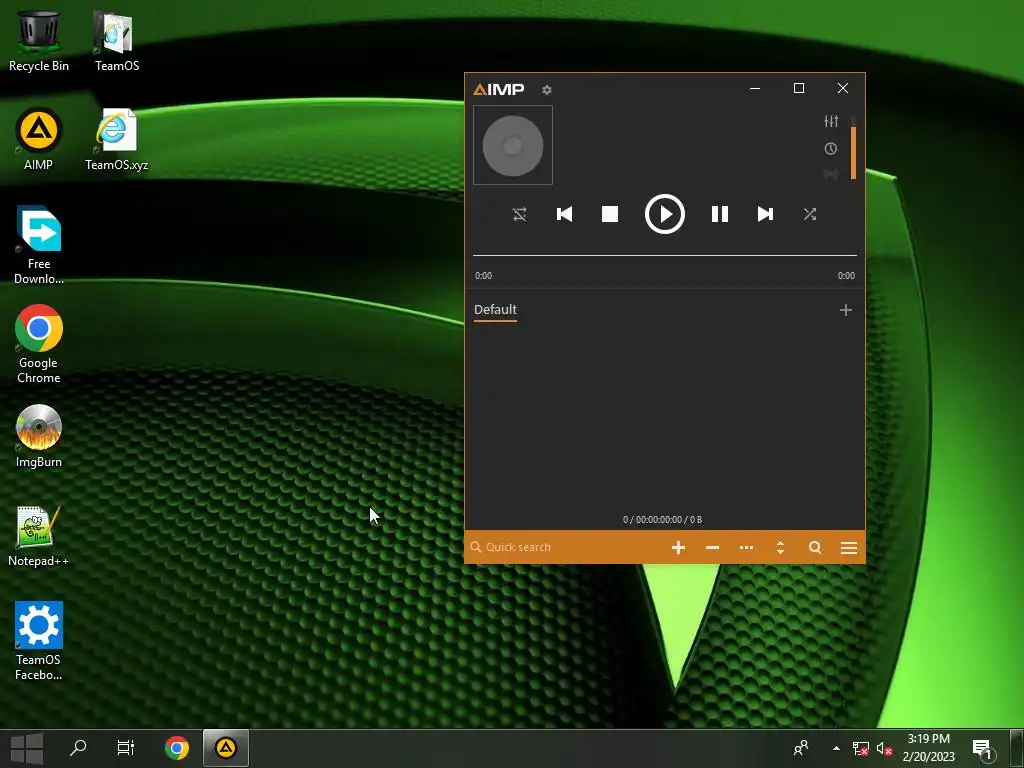Toggle repeat mode in AIMP
The height and width of the screenshot is (768, 1024).
(520, 214)
